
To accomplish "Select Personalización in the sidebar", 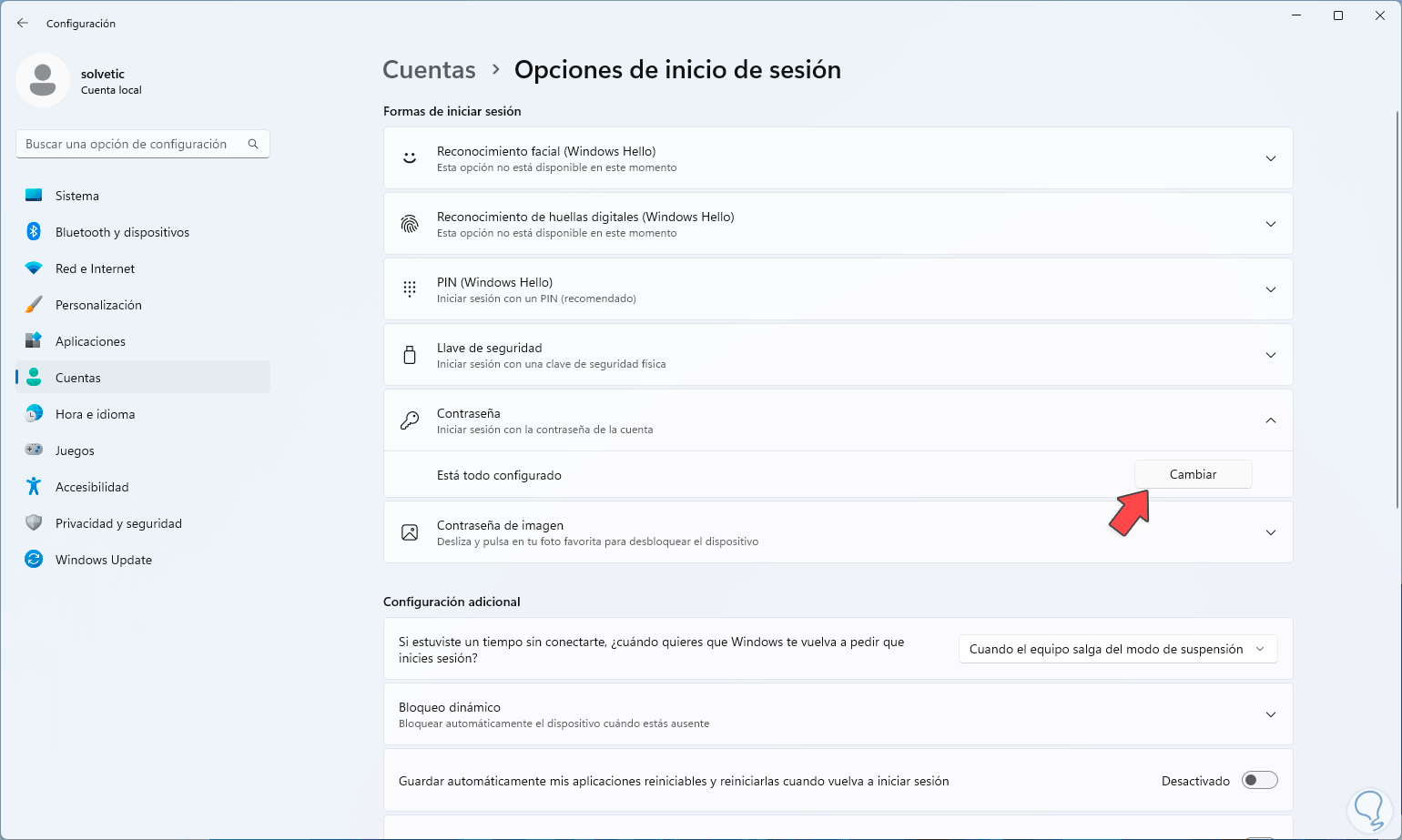I will pyautogui.click(x=143, y=305).
